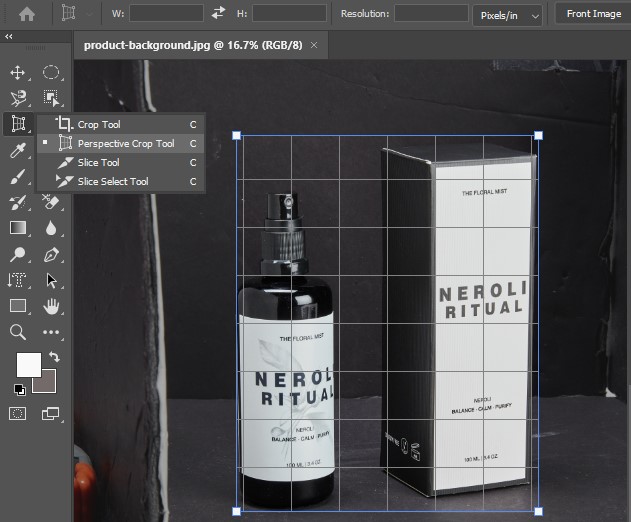Select the History Brush tool

click(18, 202)
